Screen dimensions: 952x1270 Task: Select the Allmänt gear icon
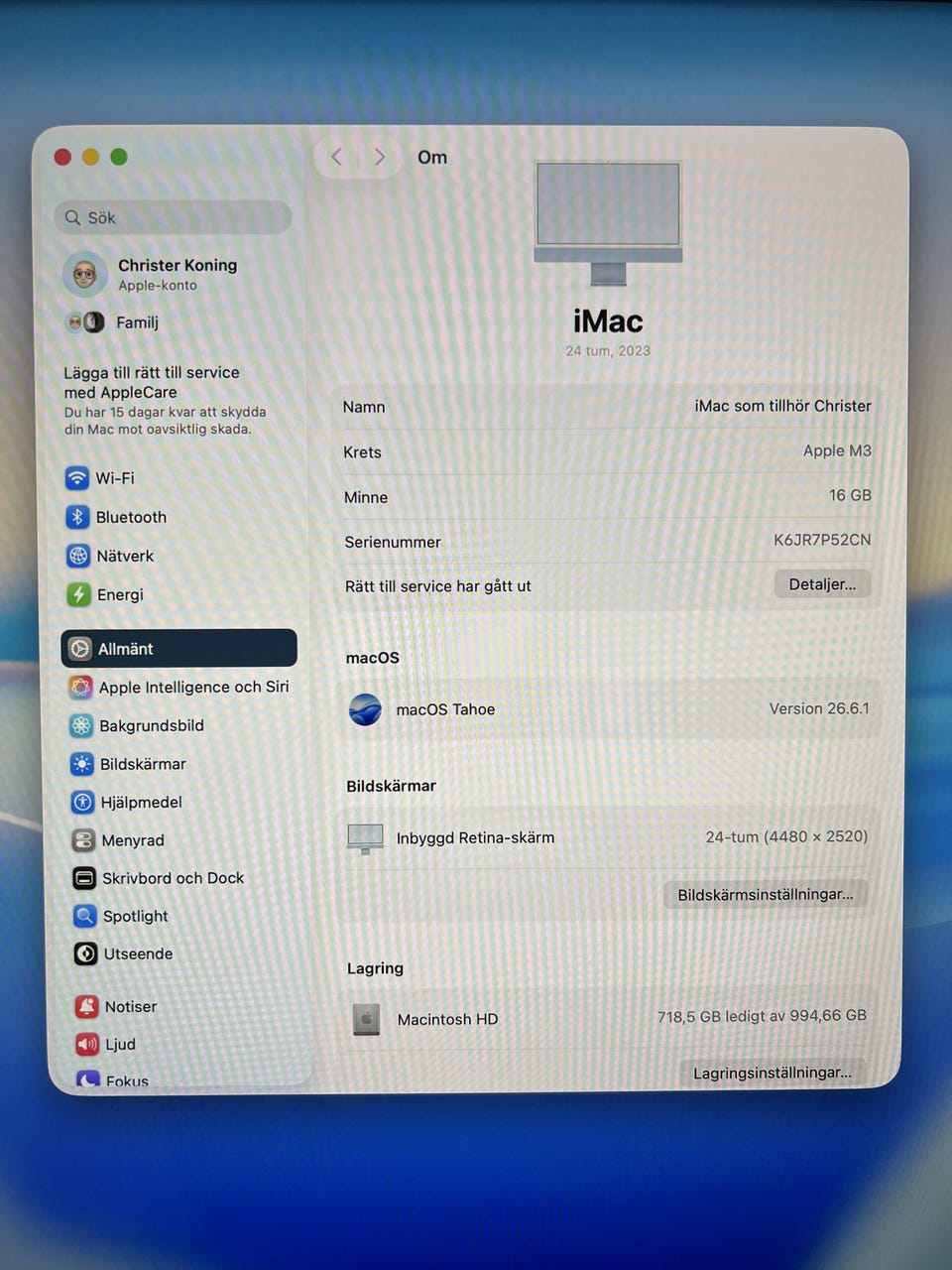point(80,649)
